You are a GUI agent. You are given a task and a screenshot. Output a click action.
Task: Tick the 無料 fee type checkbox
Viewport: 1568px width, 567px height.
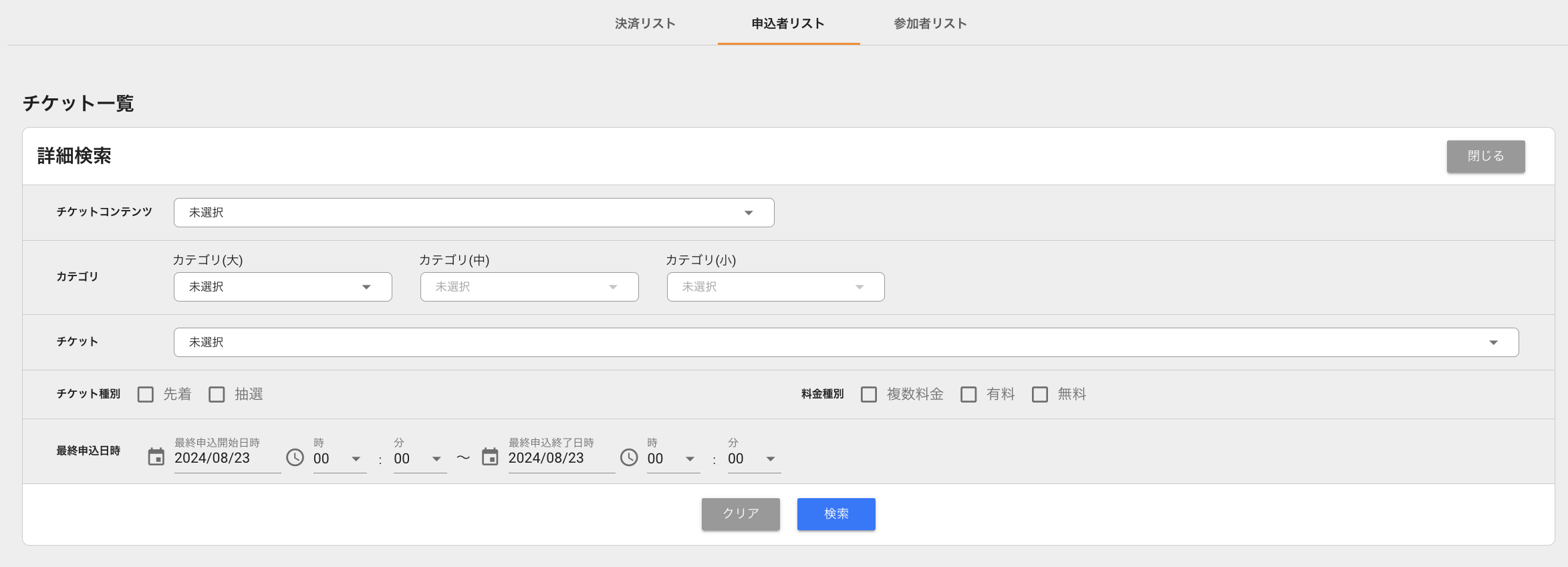(x=1040, y=394)
